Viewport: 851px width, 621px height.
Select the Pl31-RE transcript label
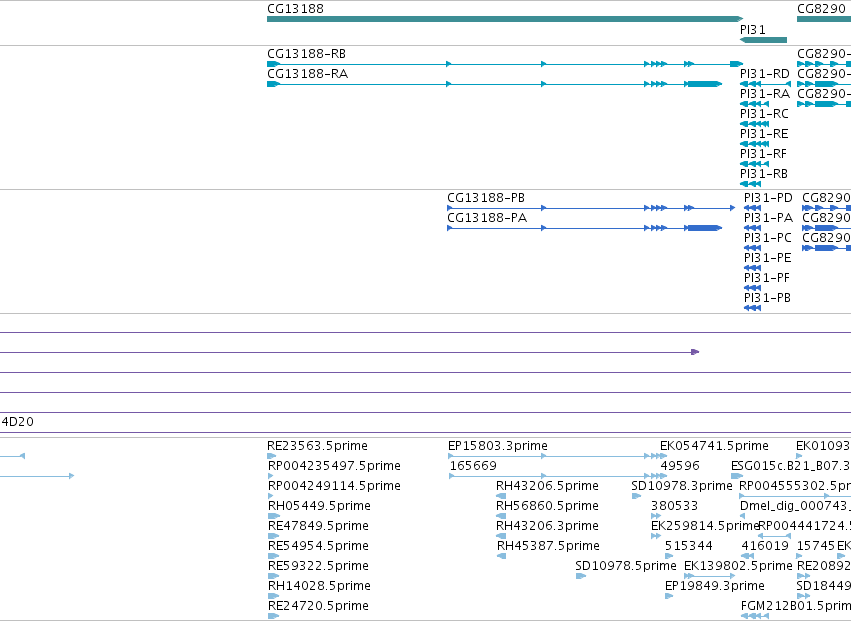(x=764, y=134)
